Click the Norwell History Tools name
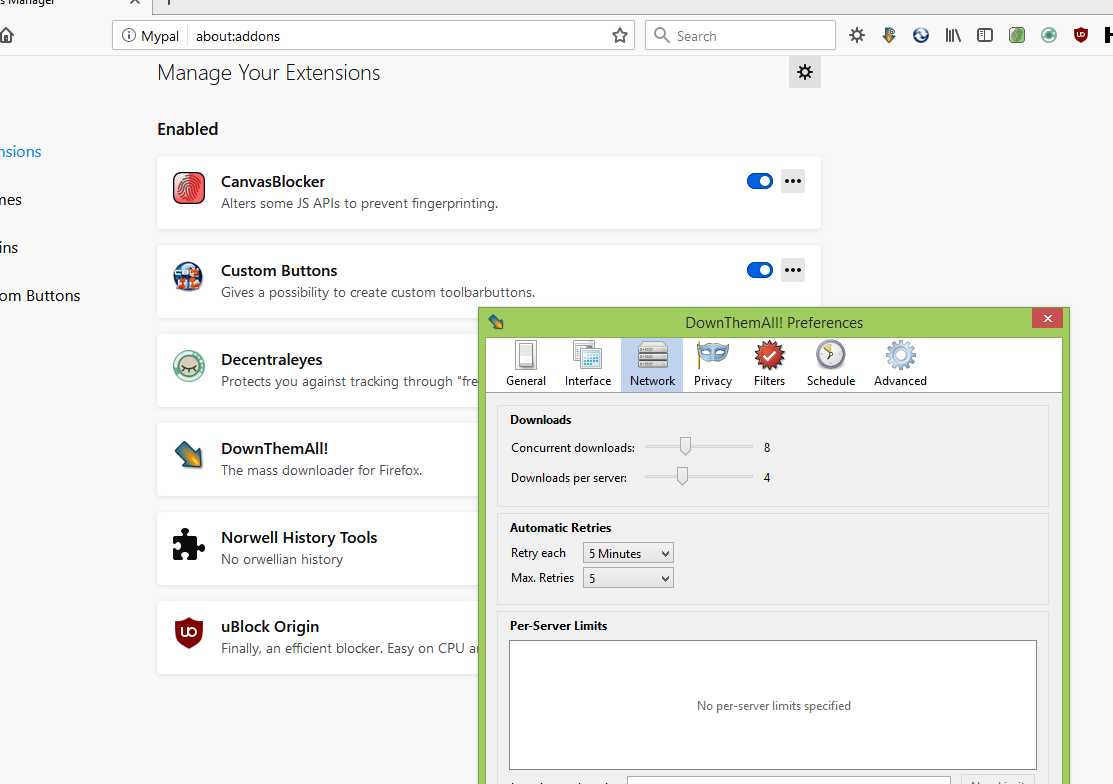Screen dimensions: 1113x784 point(299,538)
